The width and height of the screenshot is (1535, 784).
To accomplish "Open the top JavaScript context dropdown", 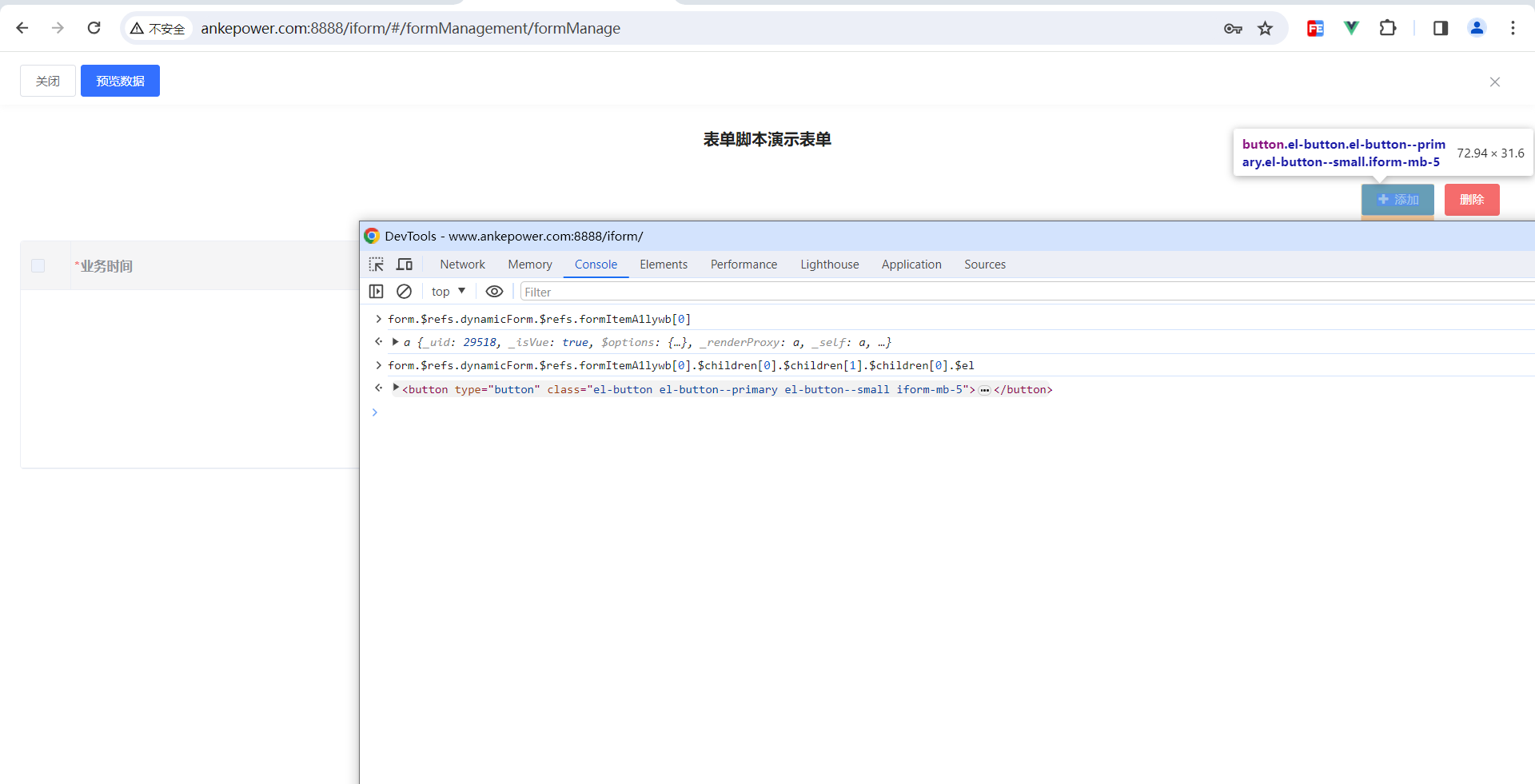I will coord(448,292).
